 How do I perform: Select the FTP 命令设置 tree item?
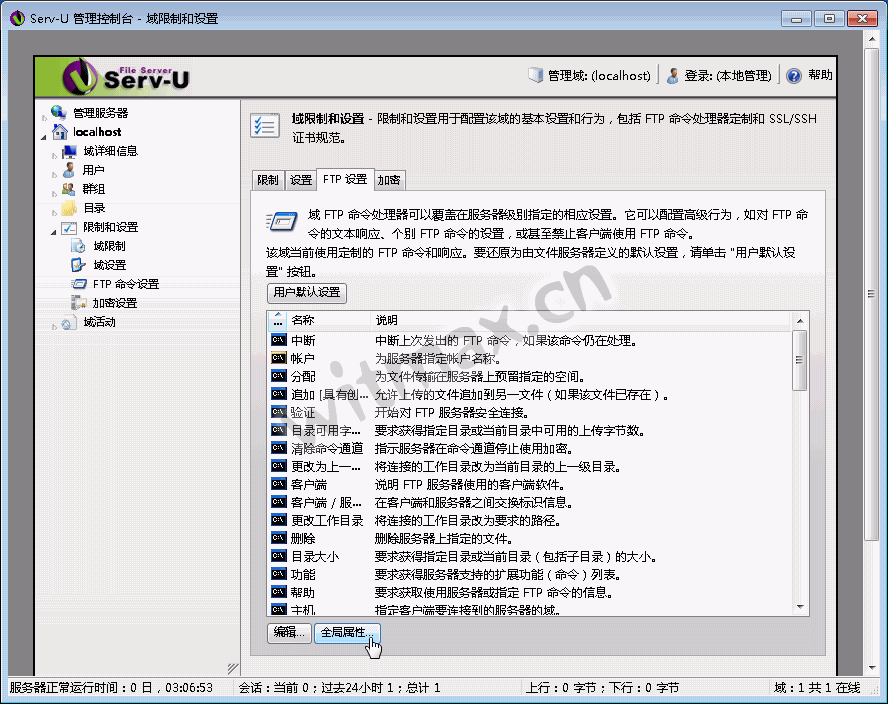pos(126,284)
